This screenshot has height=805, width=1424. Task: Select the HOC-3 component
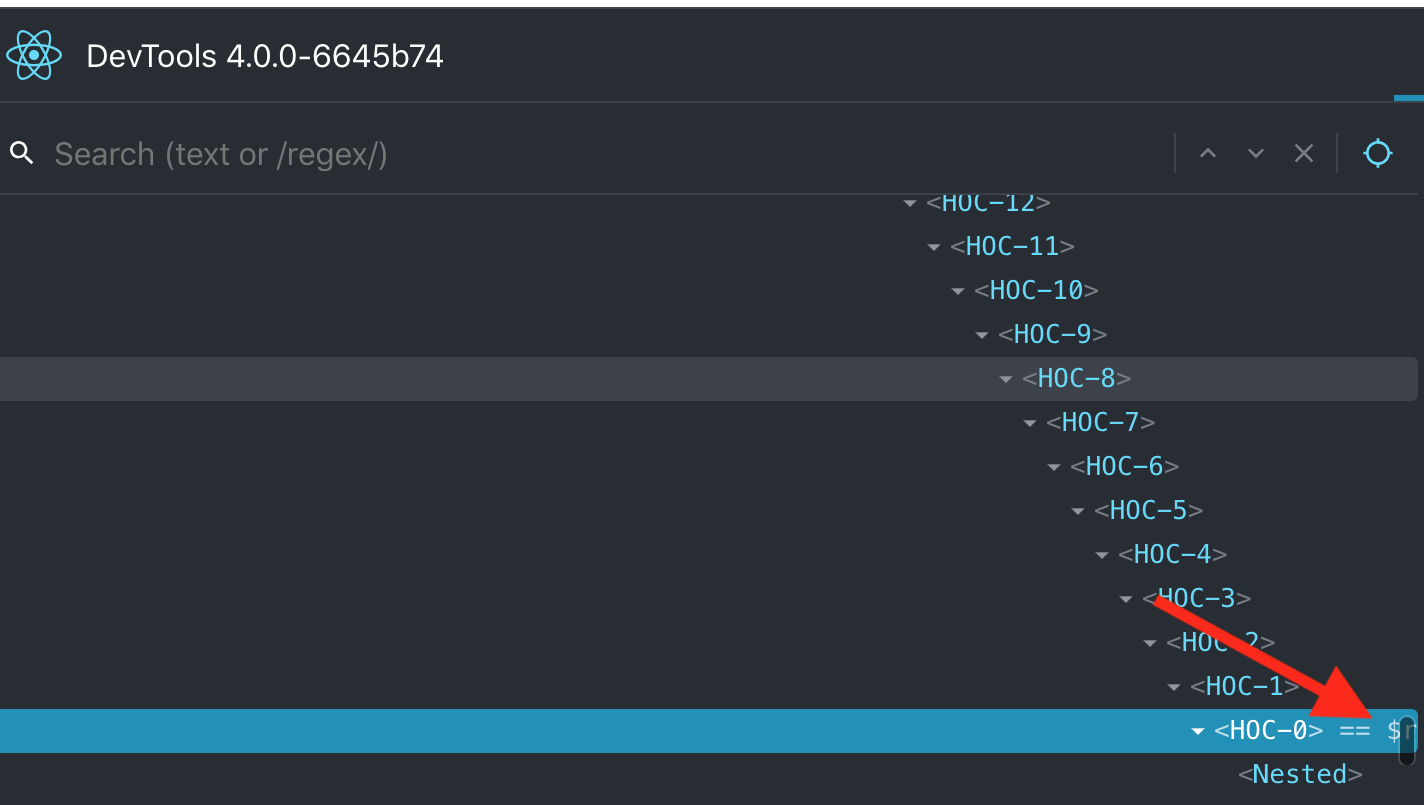(1197, 597)
